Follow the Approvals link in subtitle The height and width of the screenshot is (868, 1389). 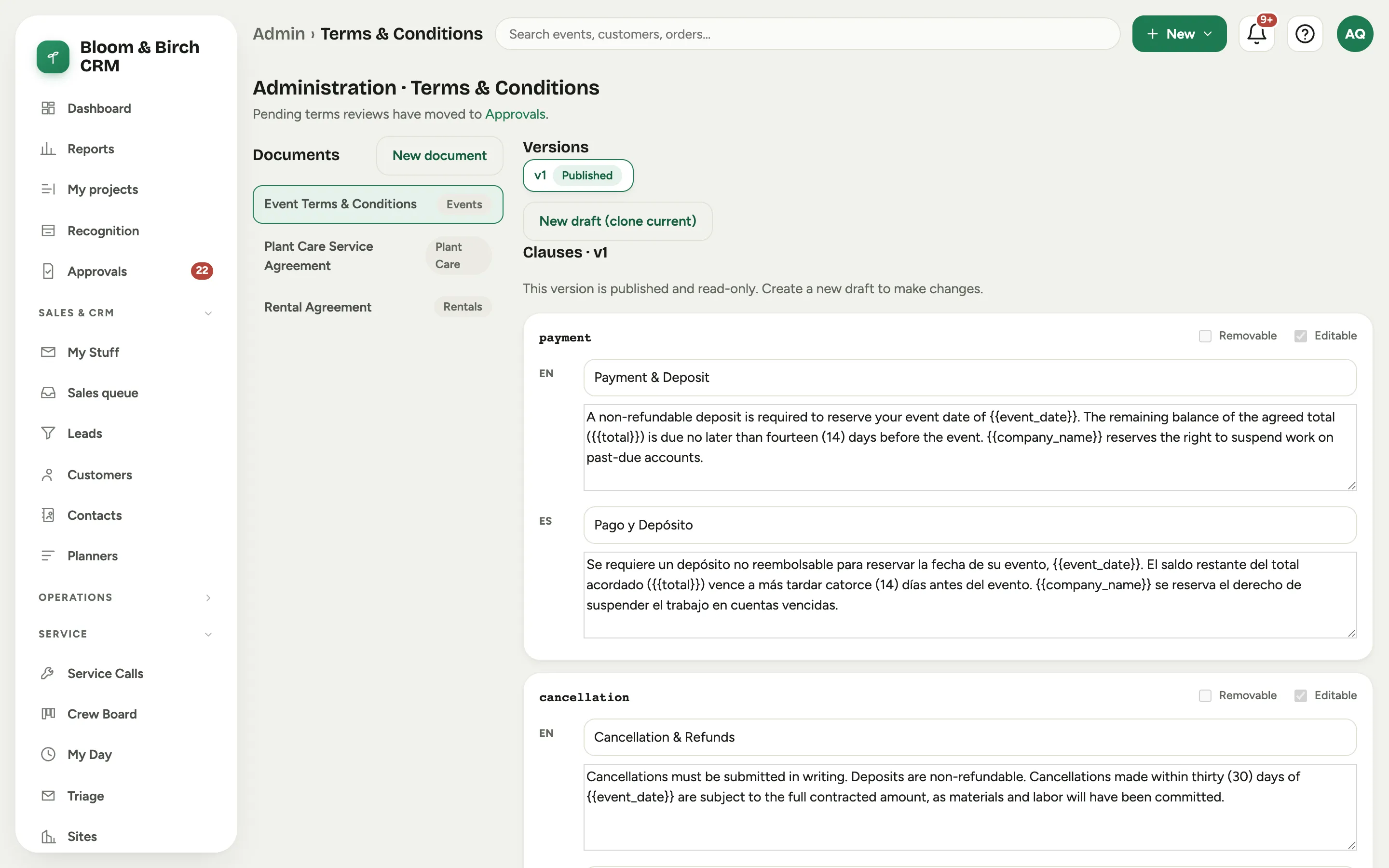(x=515, y=114)
